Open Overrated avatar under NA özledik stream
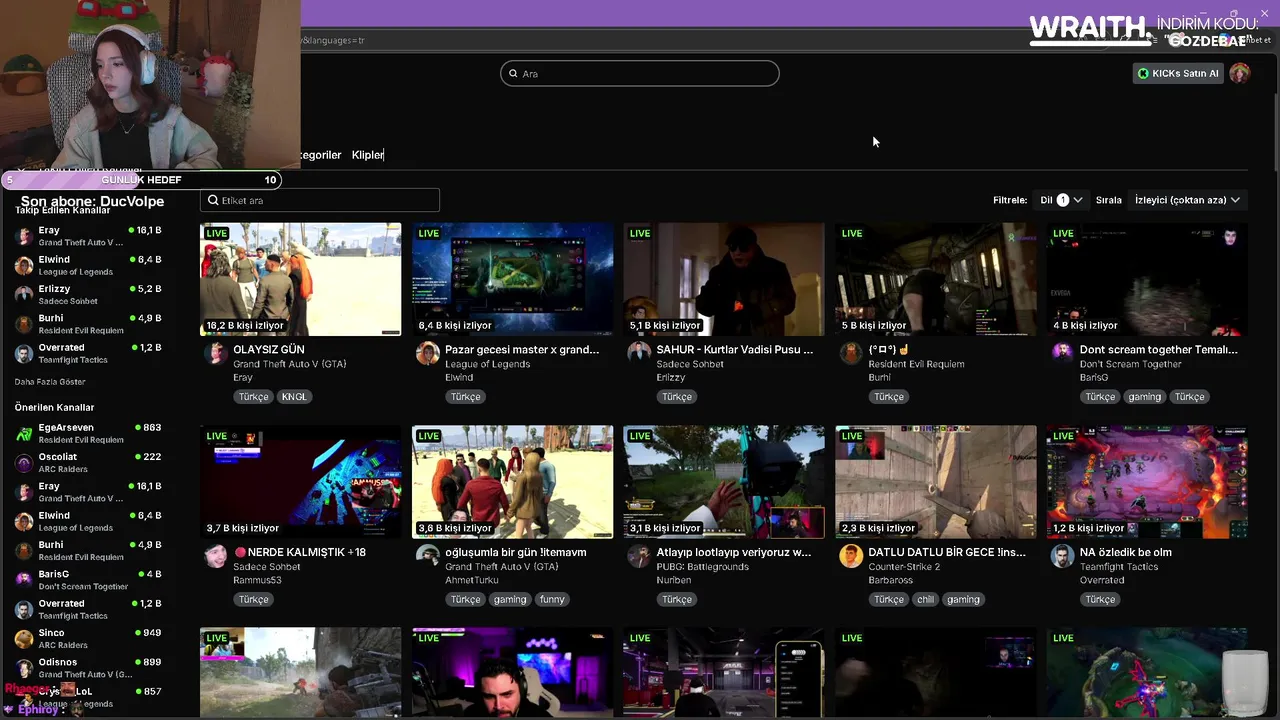The width and height of the screenshot is (1280, 720). pos(1062,556)
